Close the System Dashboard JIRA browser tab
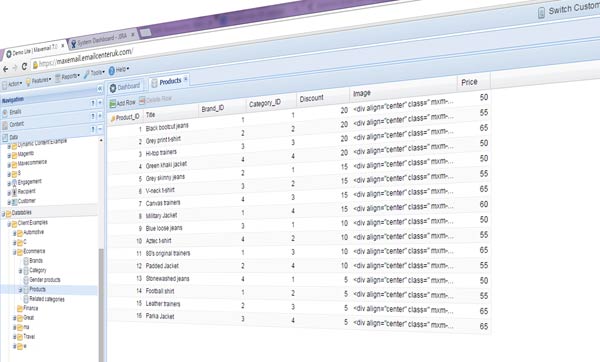The width and height of the screenshot is (600, 362). coord(133,34)
